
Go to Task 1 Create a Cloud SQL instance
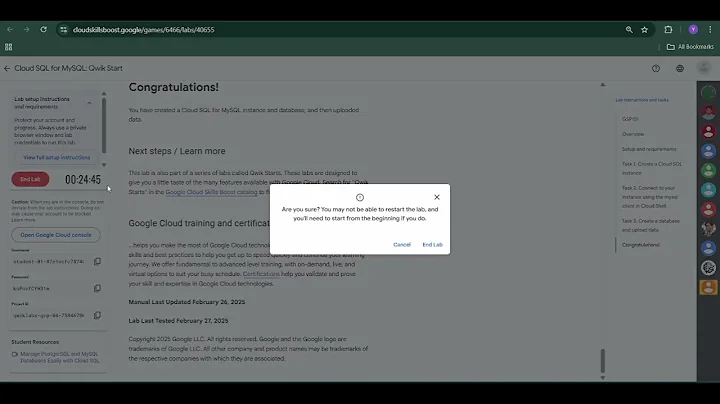point(652,168)
